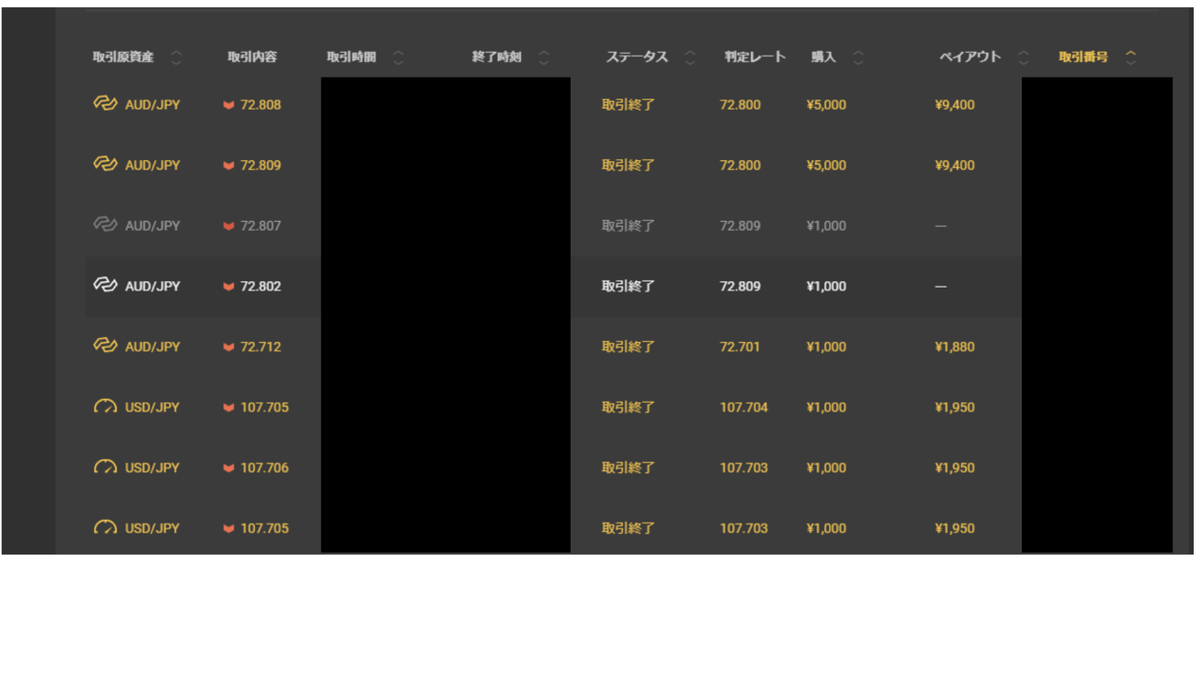Click the AUD/JPY icon beside trade price 72.809
Image resolution: width=1200 pixels, height=675 pixels.
(105, 165)
